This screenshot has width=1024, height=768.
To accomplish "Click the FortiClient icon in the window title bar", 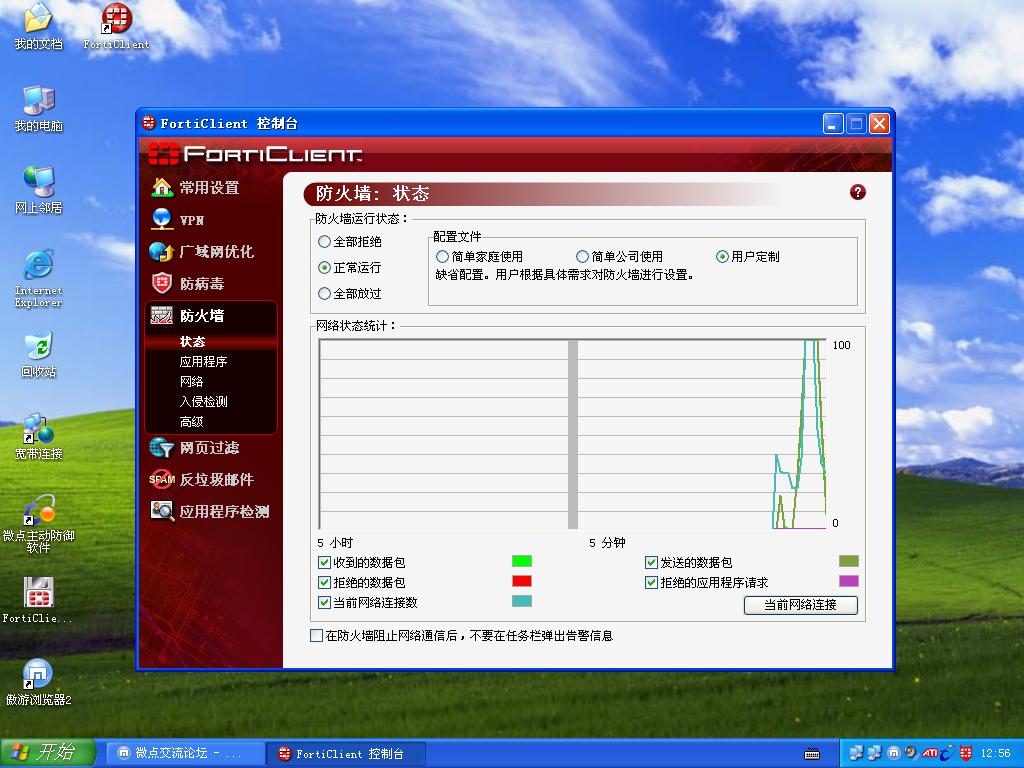I will point(149,123).
